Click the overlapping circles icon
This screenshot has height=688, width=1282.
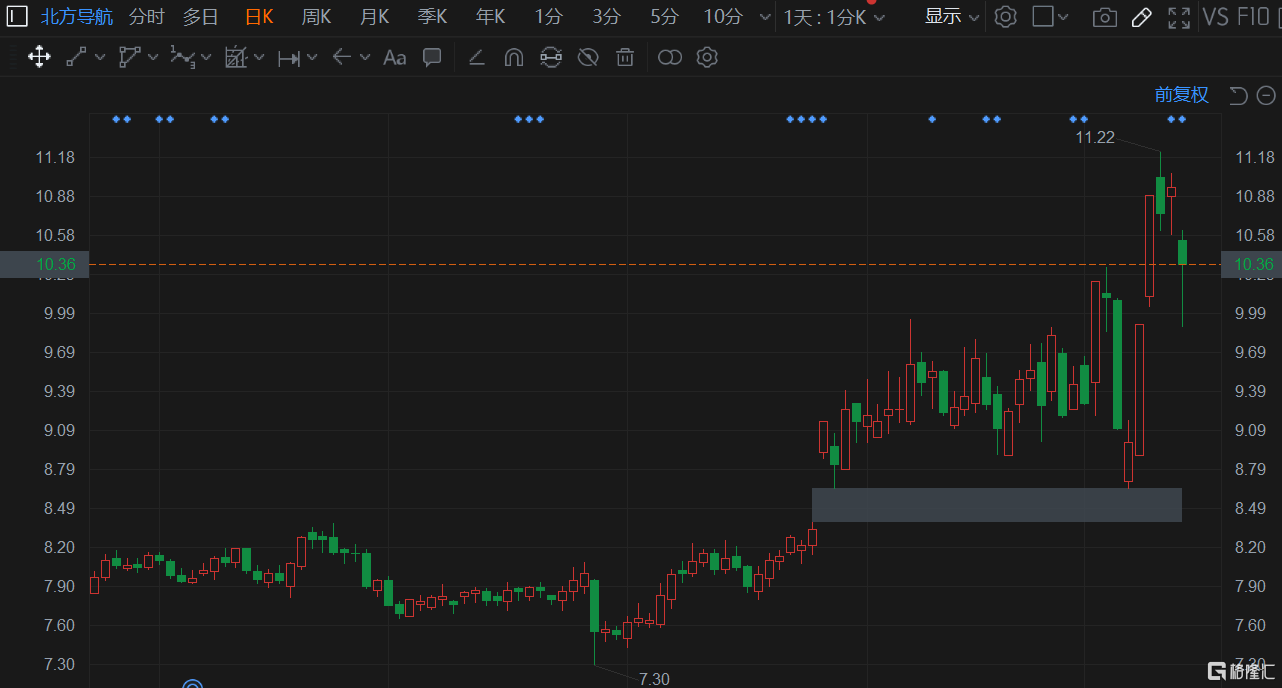[x=670, y=57]
